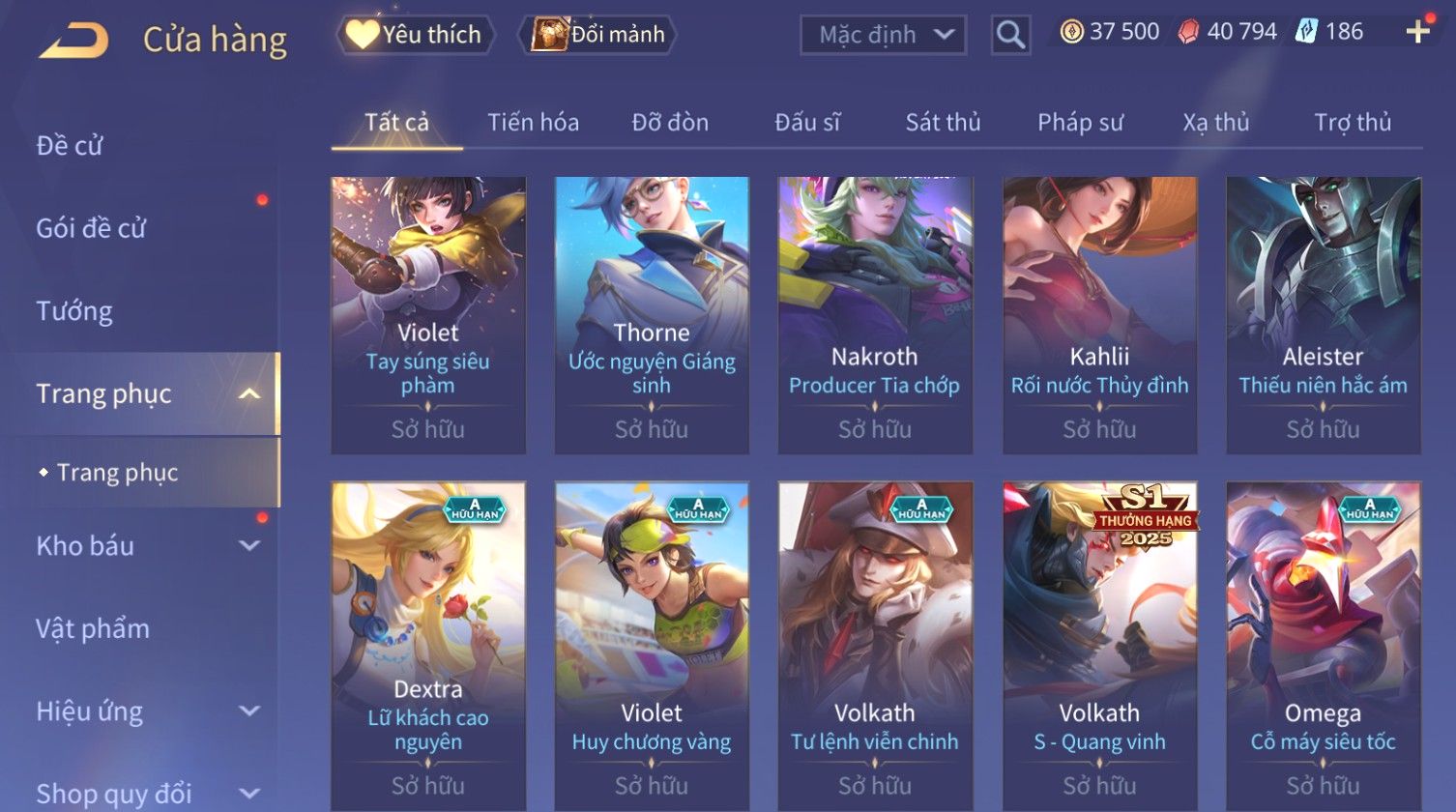The width and height of the screenshot is (1456, 812).
Task: Open Gói đề cử in sidebar
Action: click(x=91, y=228)
